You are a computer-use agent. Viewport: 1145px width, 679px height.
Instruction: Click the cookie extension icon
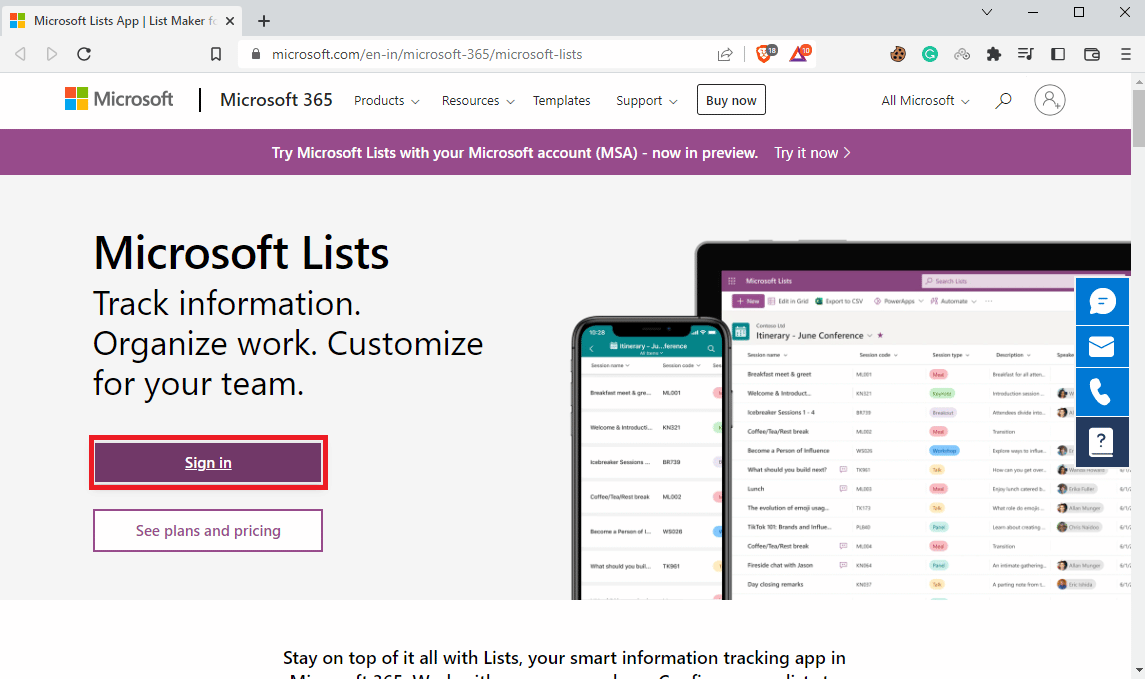click(897, 54)
